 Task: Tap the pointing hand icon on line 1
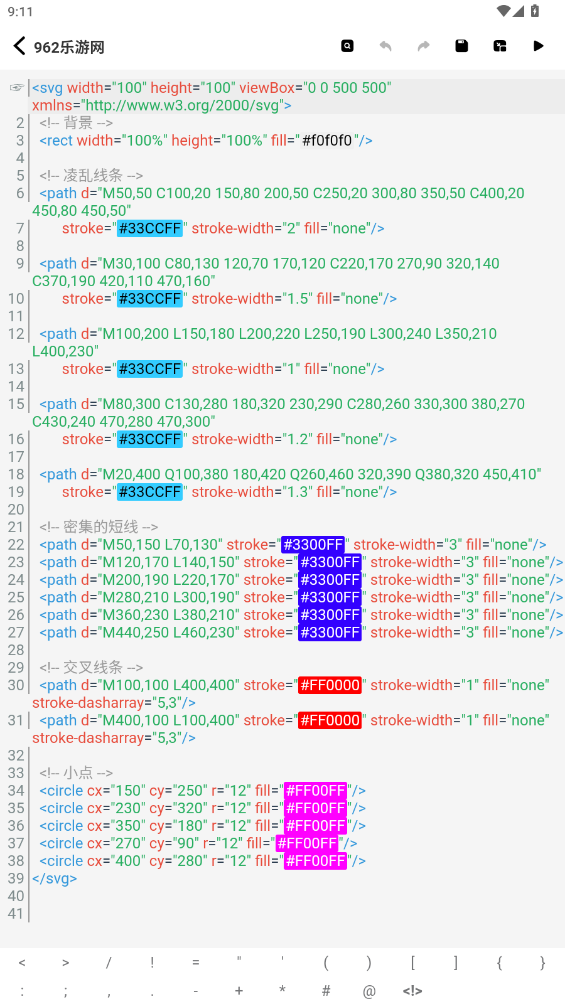pos(17,88)
